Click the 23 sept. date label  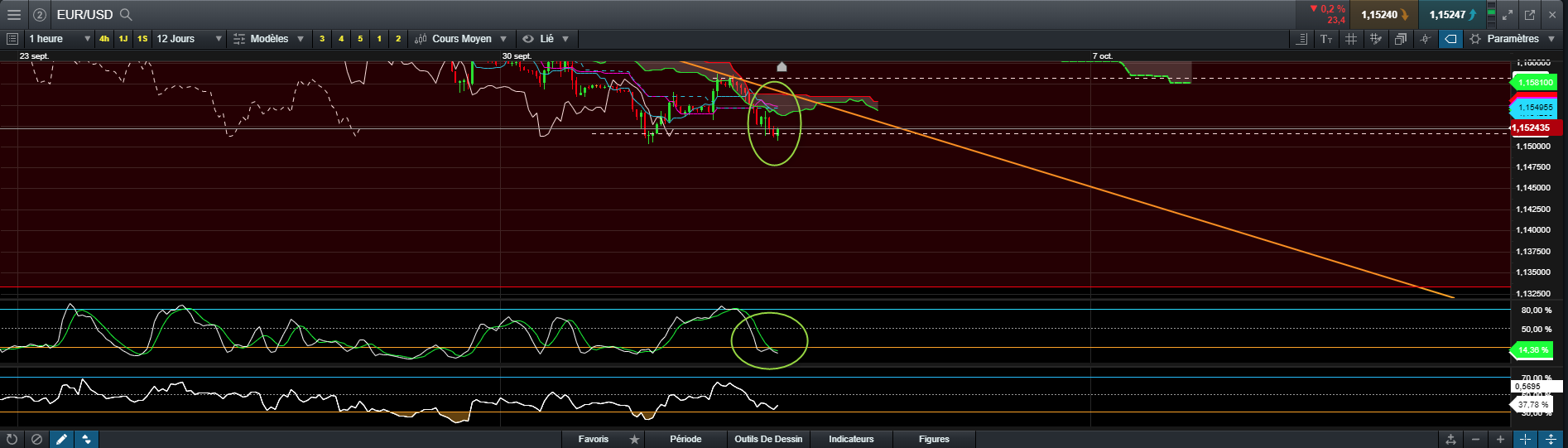tap(34, 56)
